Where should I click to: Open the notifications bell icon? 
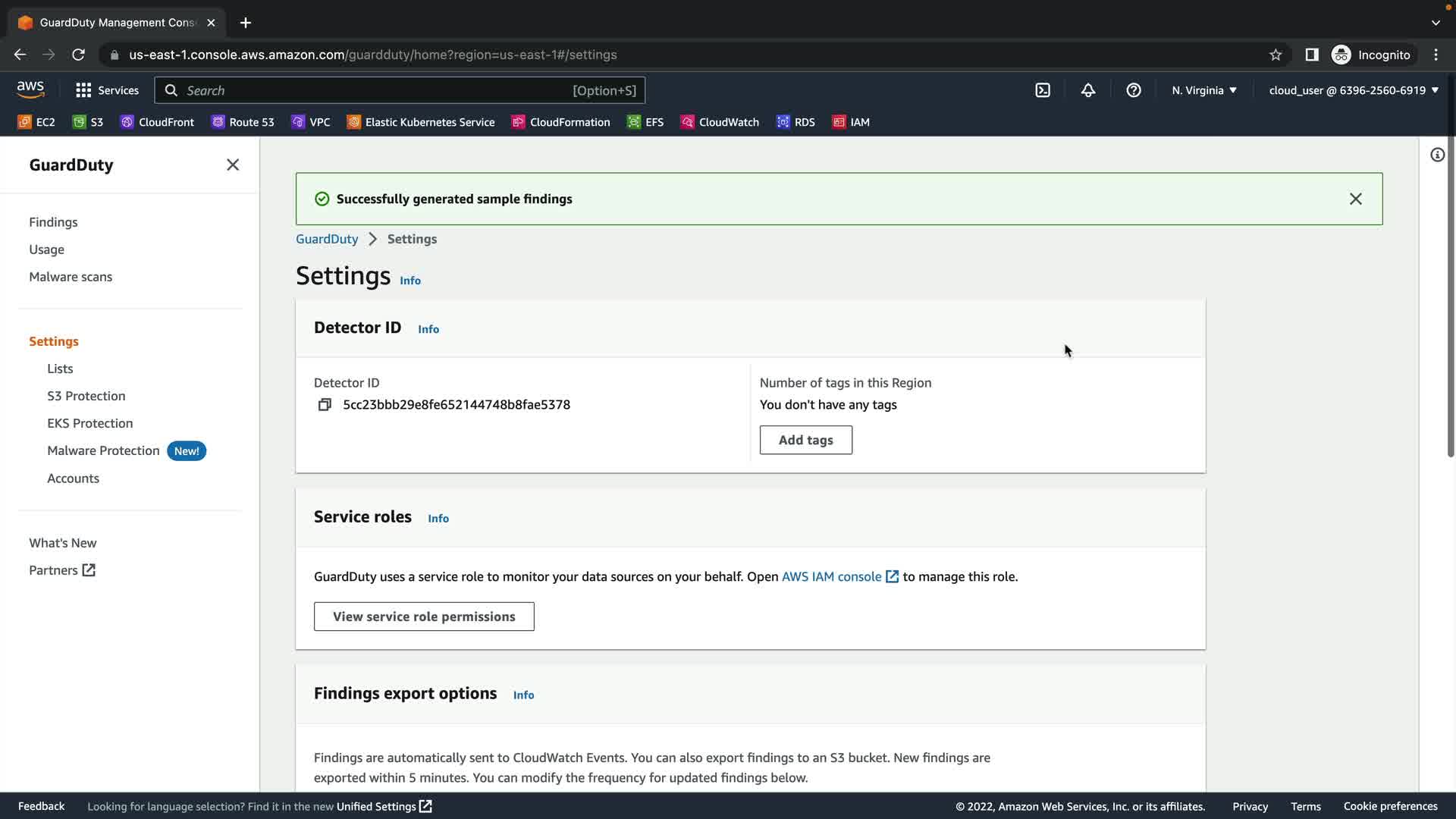pos(1088,90)
